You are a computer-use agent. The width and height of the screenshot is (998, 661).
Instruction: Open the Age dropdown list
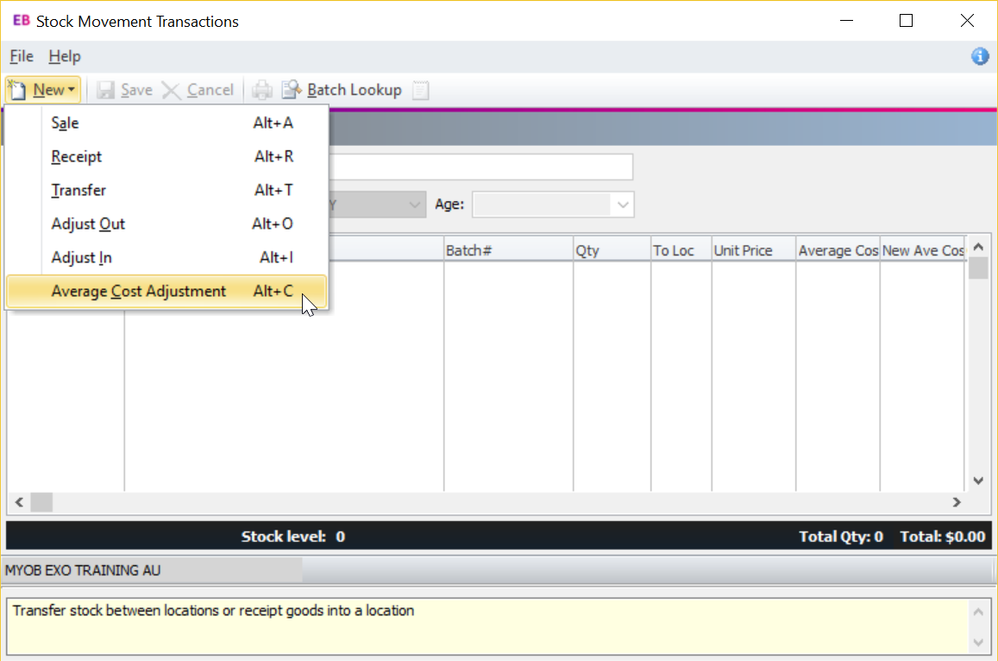point(623,205)
